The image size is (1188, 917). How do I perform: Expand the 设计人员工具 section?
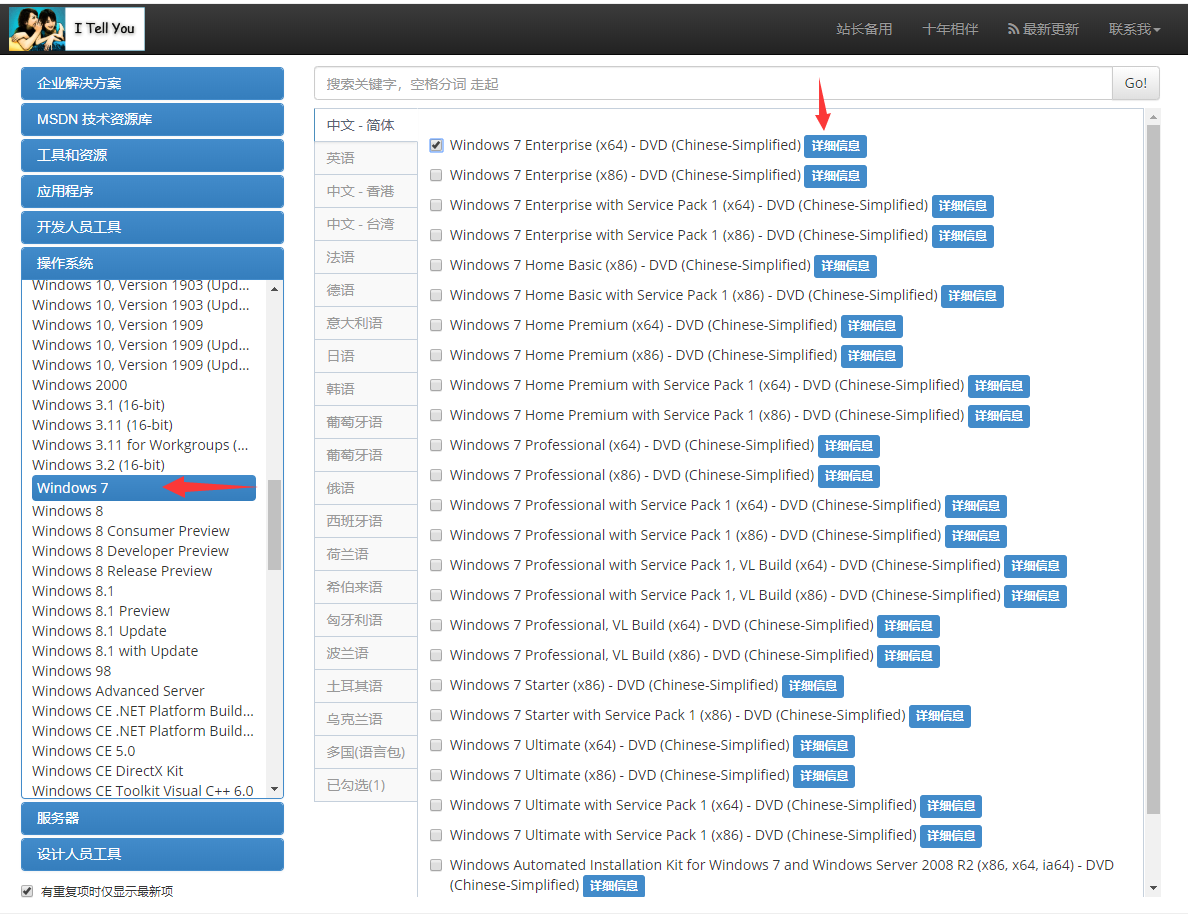point(152,854)
